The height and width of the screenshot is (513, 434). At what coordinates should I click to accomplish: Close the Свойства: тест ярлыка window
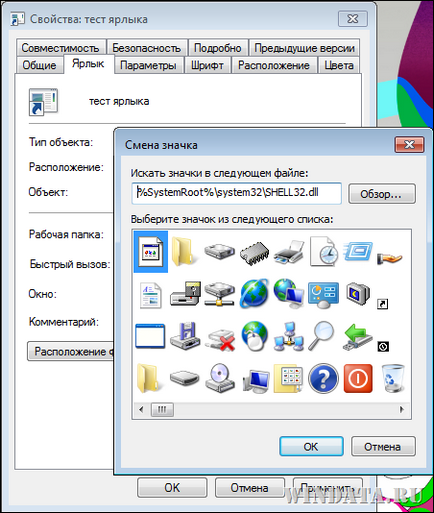pyautogui.click(x=353, y=19)
